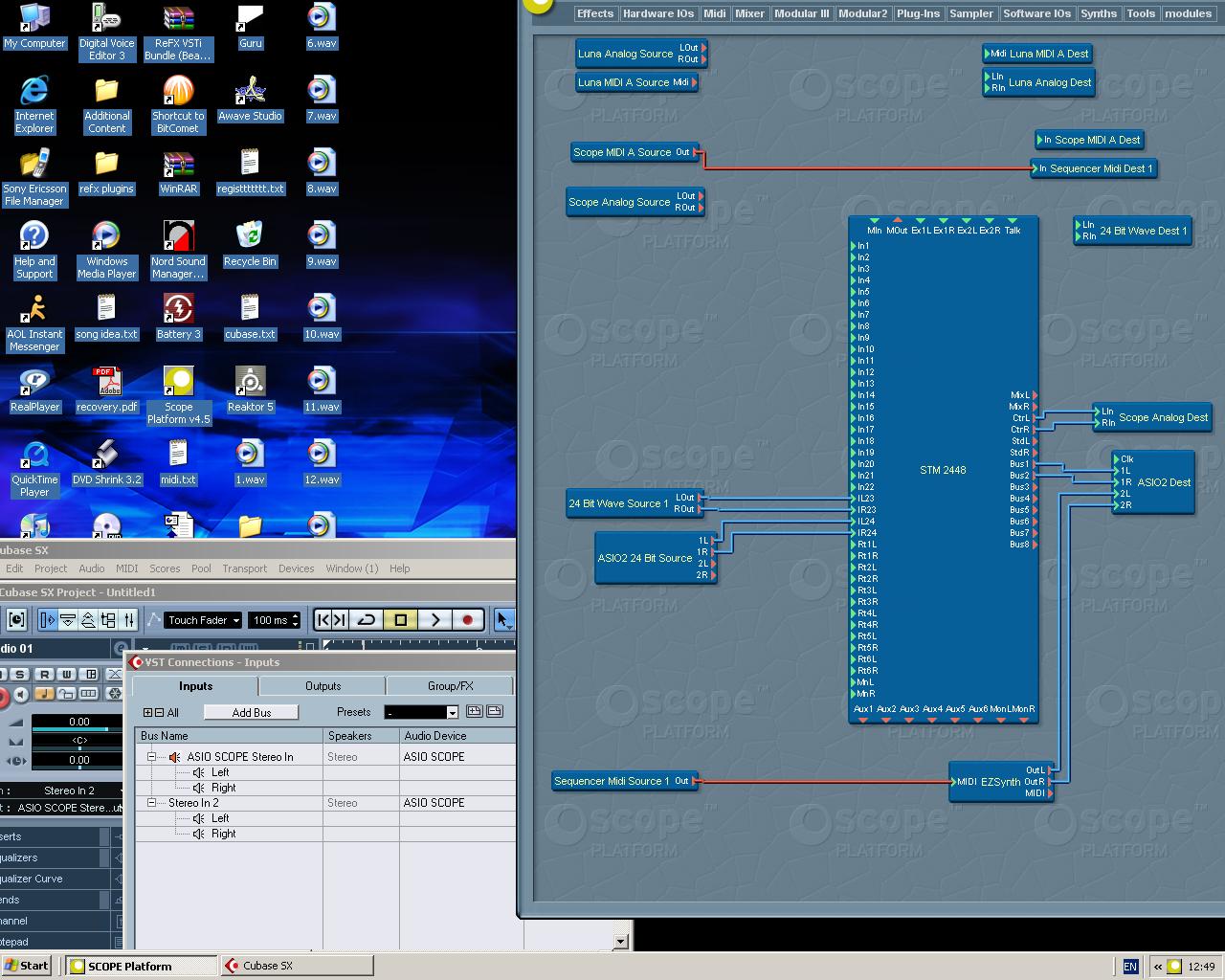
Task: Toggle Cubase Cycle loop button
Action: coord(366,620)
